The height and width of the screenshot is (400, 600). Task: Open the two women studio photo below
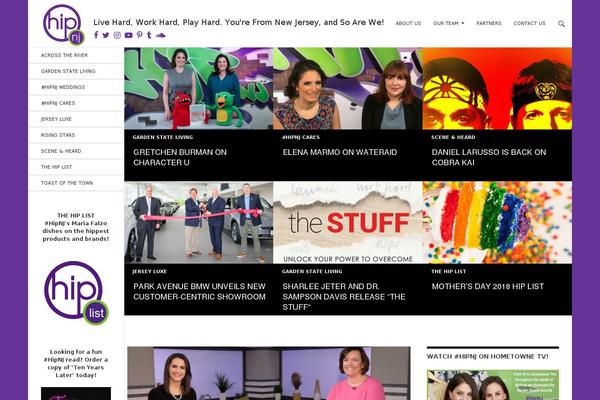[269, 373]
